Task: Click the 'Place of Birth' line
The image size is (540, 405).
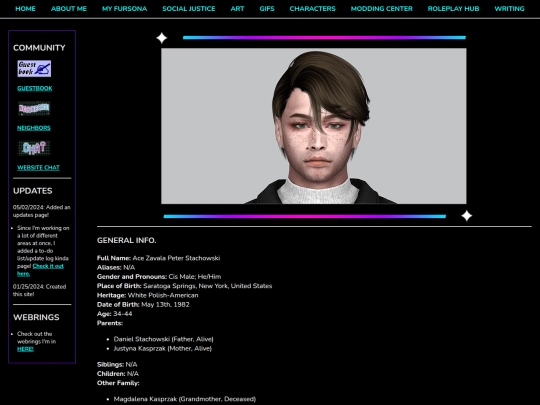Action: [185, 286]
